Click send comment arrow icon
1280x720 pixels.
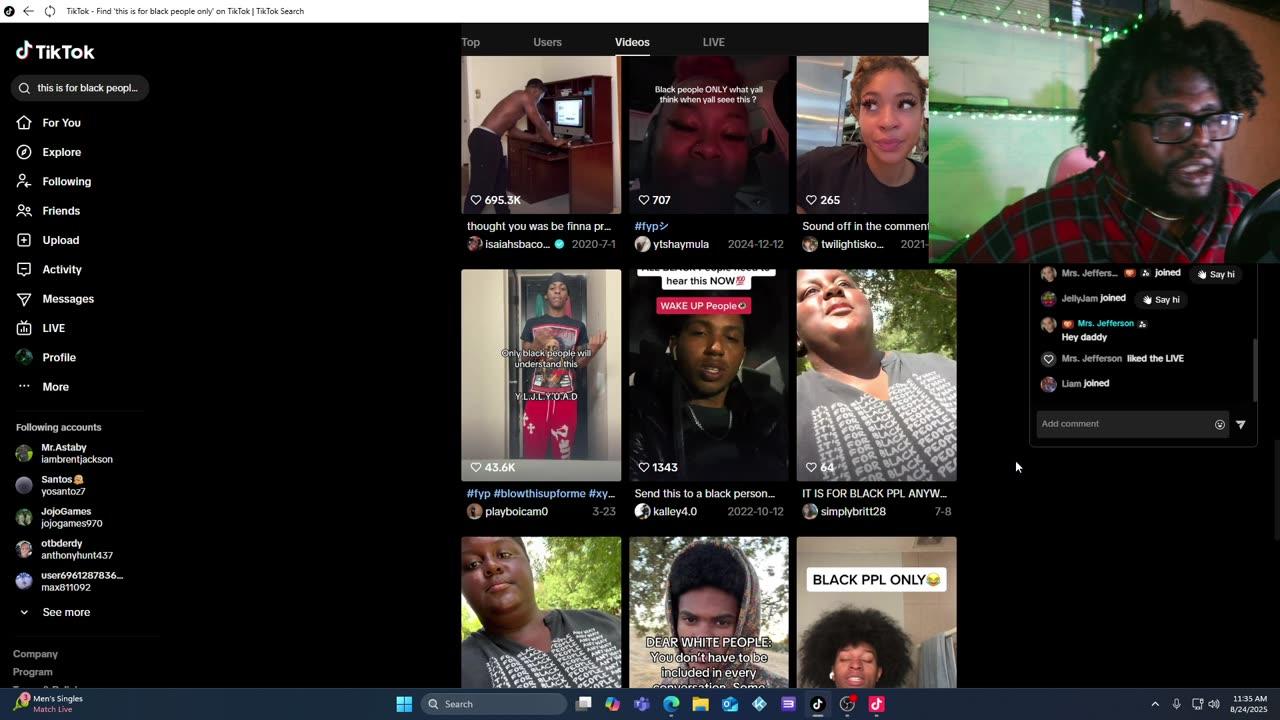click(1240, 424)
